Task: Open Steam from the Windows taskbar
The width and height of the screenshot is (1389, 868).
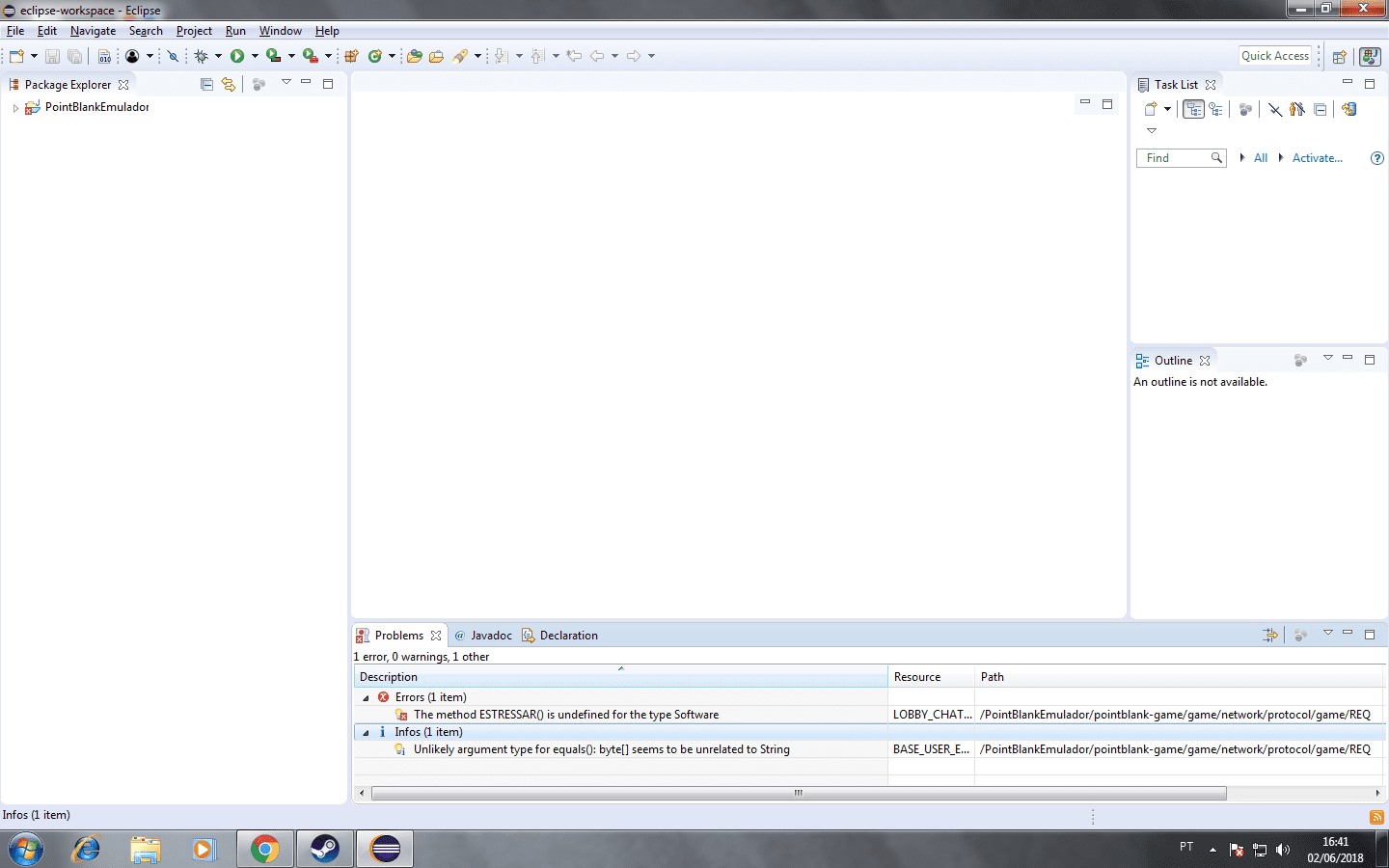Action: (x=324, y=849)
